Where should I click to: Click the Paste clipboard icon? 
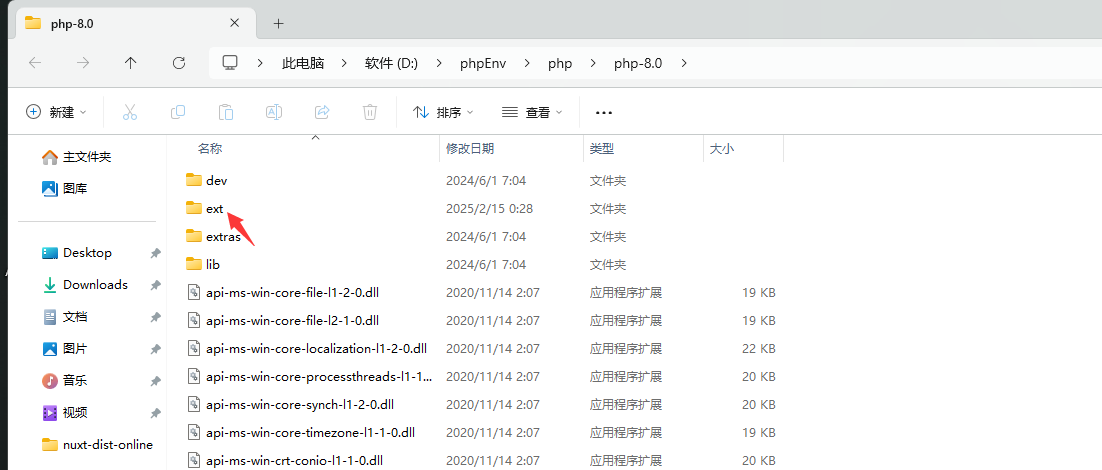pyautogui.click(x=226, y=112)
